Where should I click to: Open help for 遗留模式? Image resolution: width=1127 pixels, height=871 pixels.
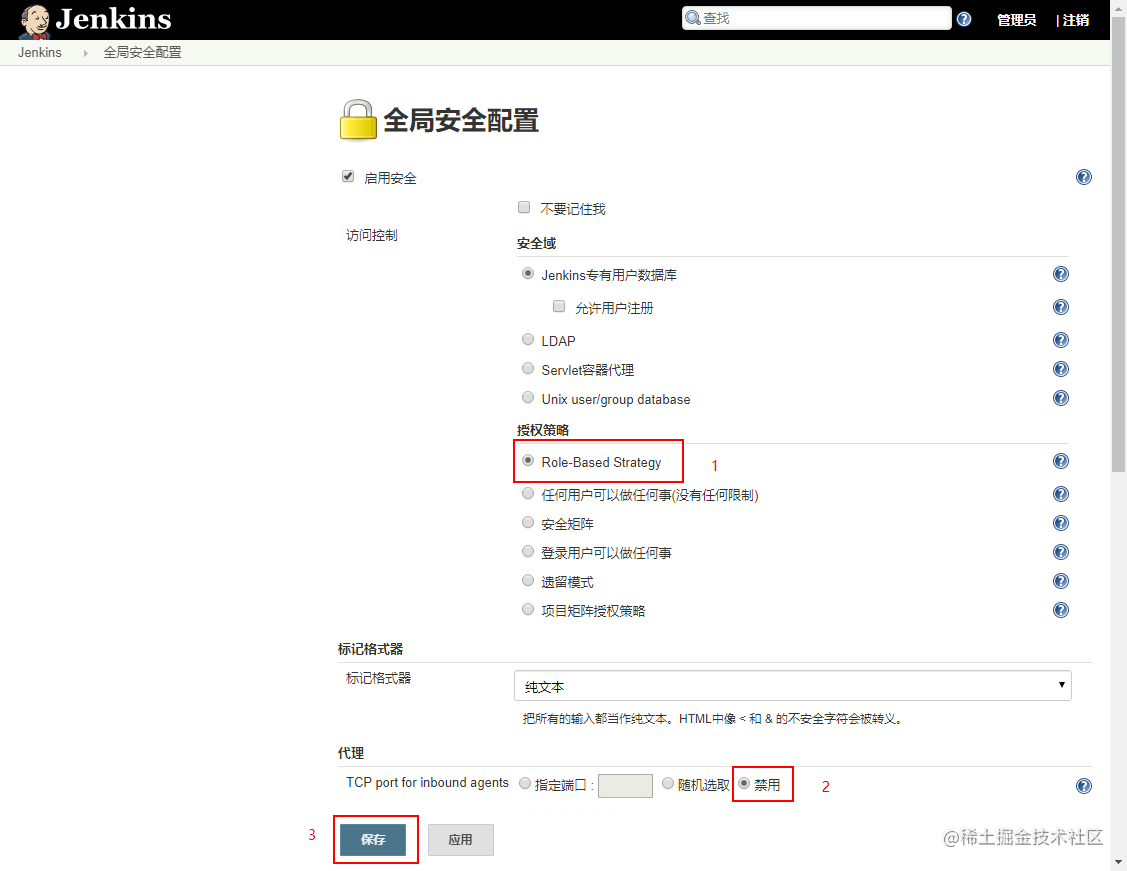point(1060,581)
